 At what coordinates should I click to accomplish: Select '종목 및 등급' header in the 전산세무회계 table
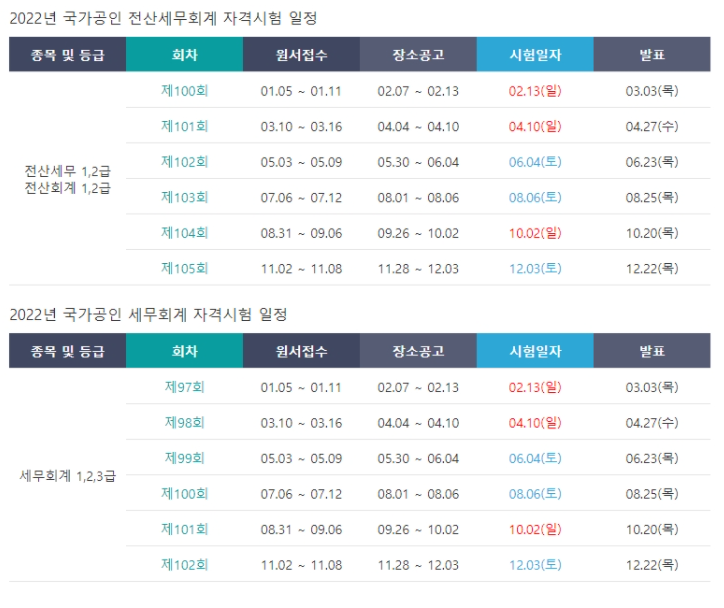(x=67, y=54)
